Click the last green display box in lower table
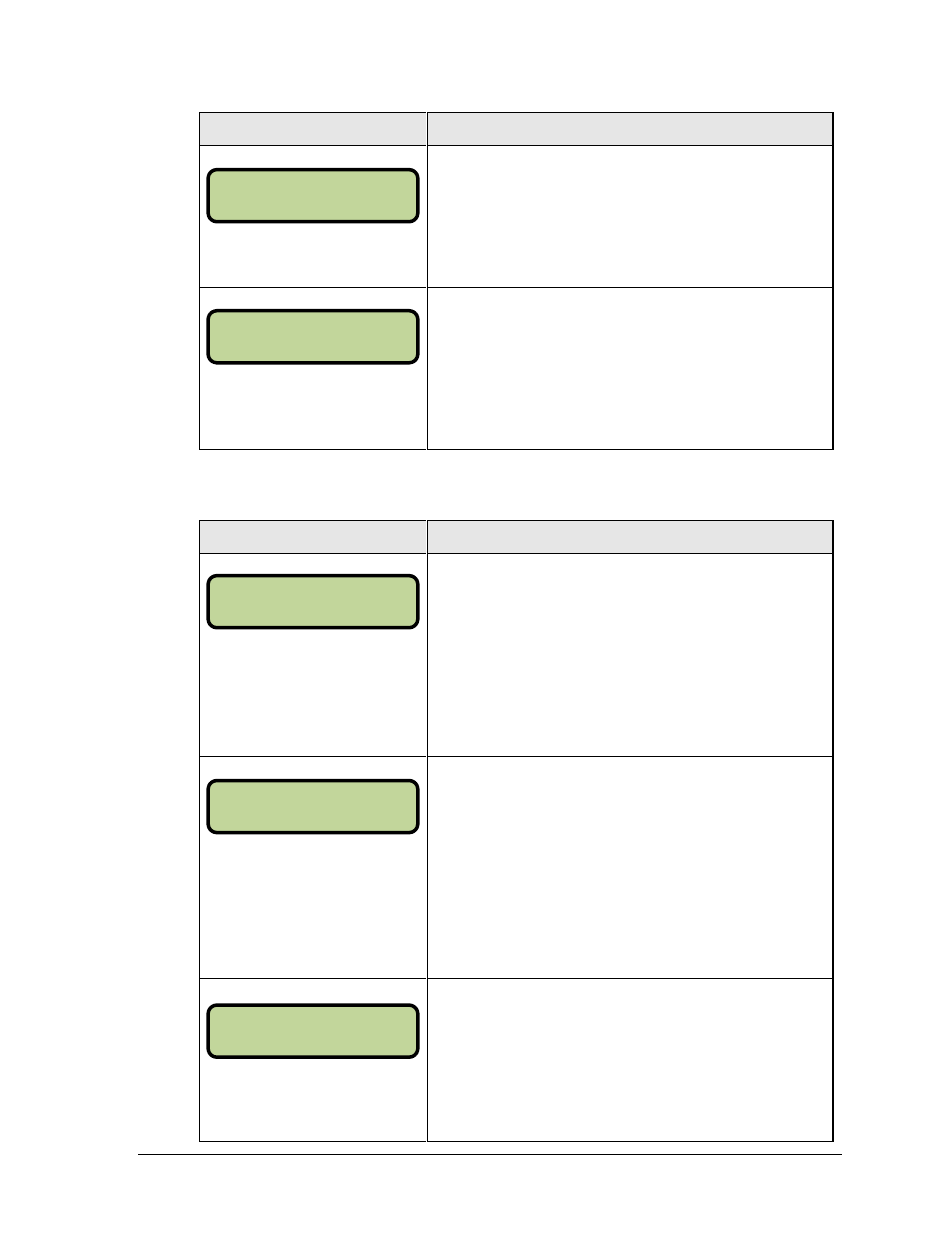The image size is (952, 1233). click(312, 1031)
